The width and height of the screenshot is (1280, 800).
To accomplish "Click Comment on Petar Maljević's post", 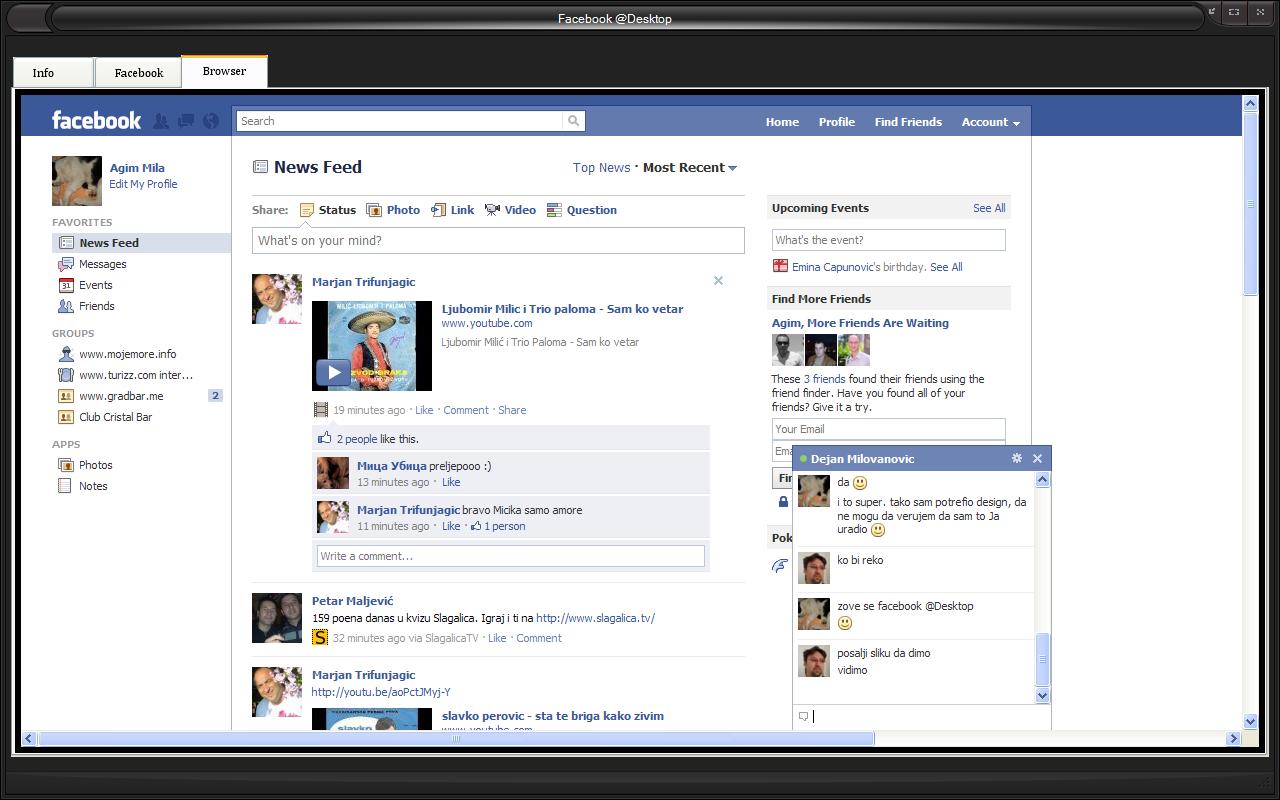I will 539,638.
